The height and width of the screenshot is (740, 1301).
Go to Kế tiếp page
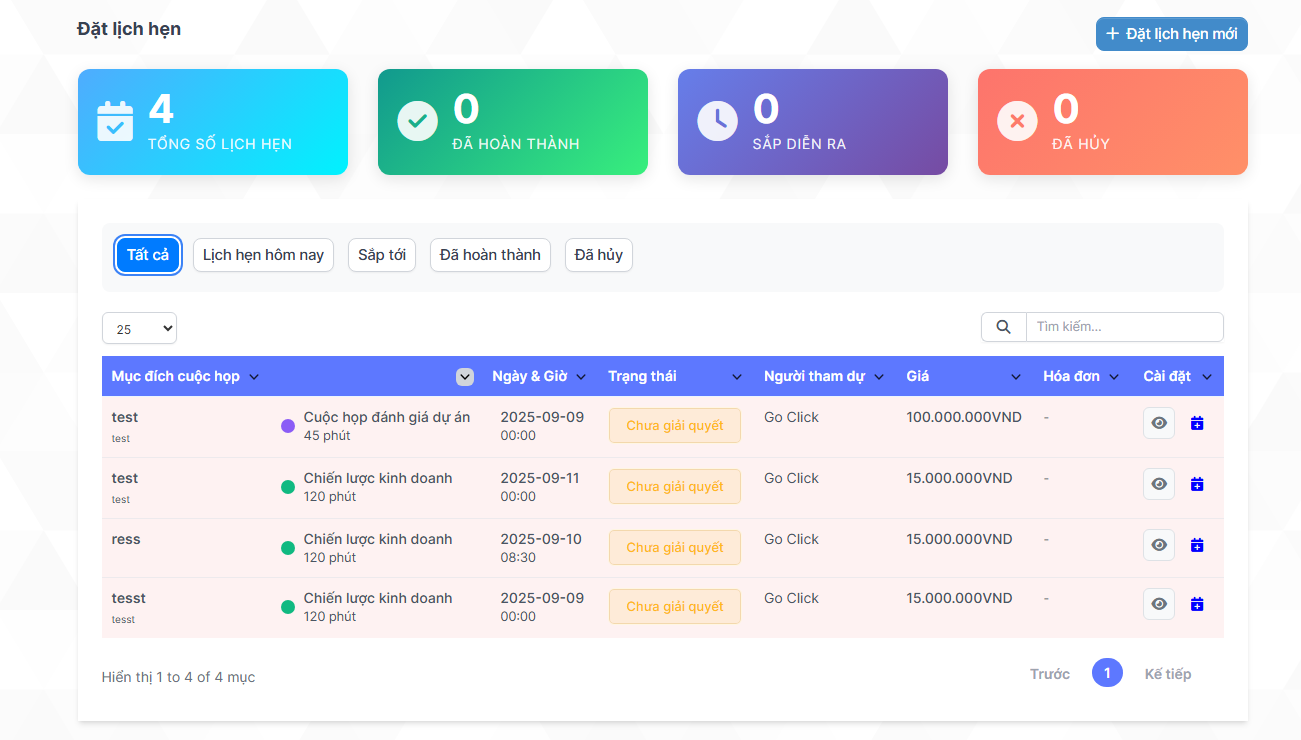point(1167,674)
